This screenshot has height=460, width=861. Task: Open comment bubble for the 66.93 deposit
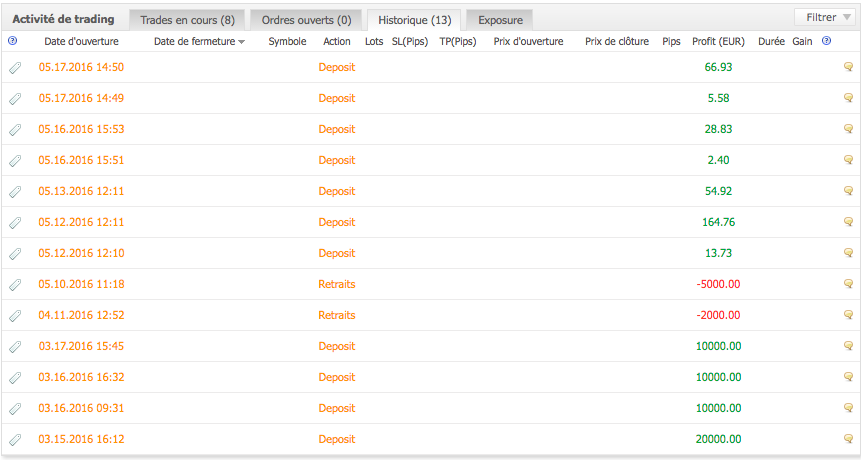click(848, 68)
